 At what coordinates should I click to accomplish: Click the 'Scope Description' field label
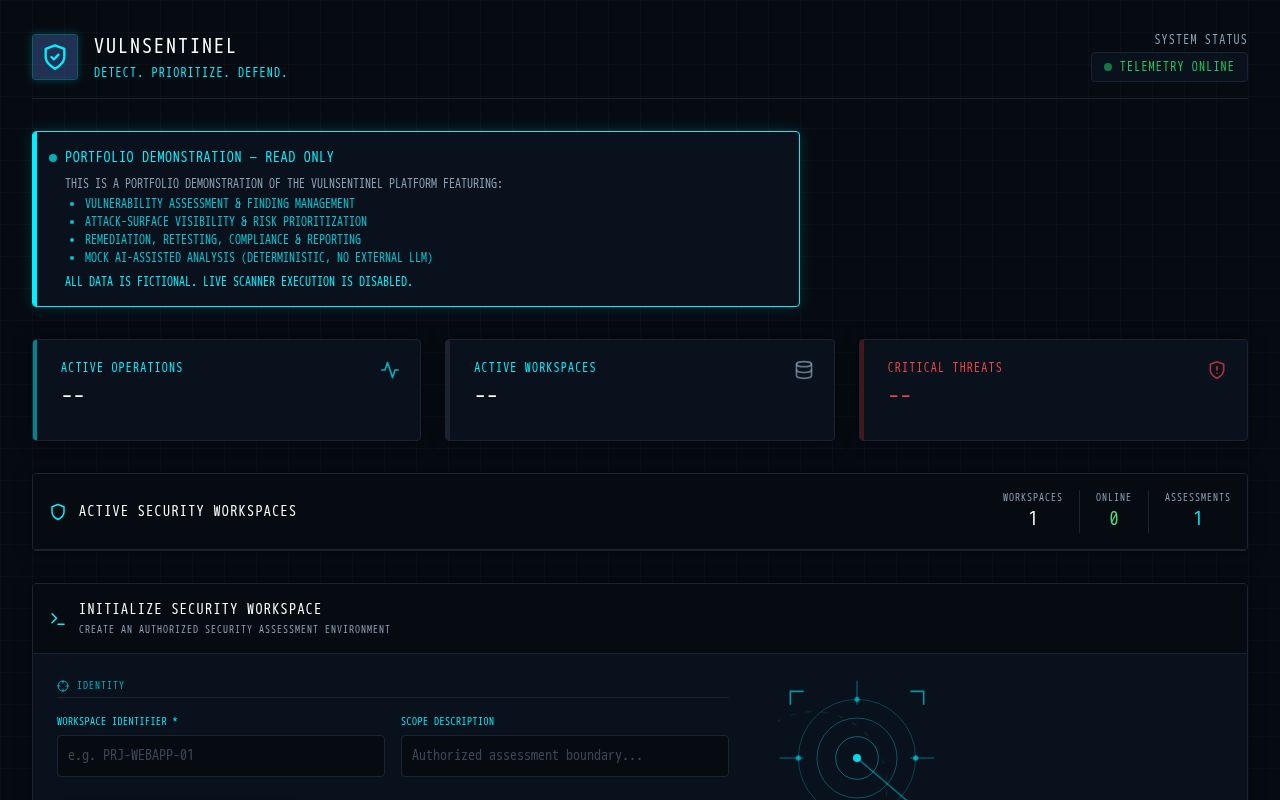[x=447, y=722]
